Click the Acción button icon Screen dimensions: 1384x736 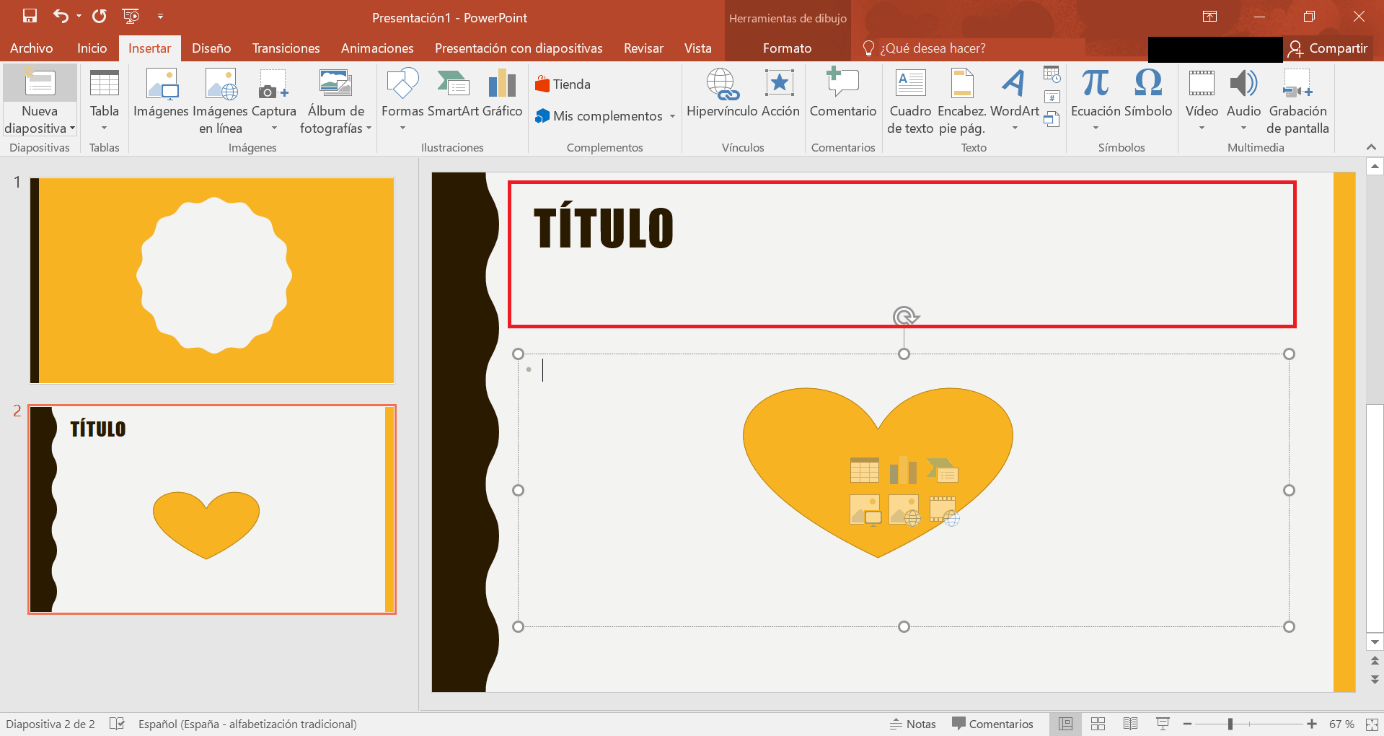click(780, 93)
